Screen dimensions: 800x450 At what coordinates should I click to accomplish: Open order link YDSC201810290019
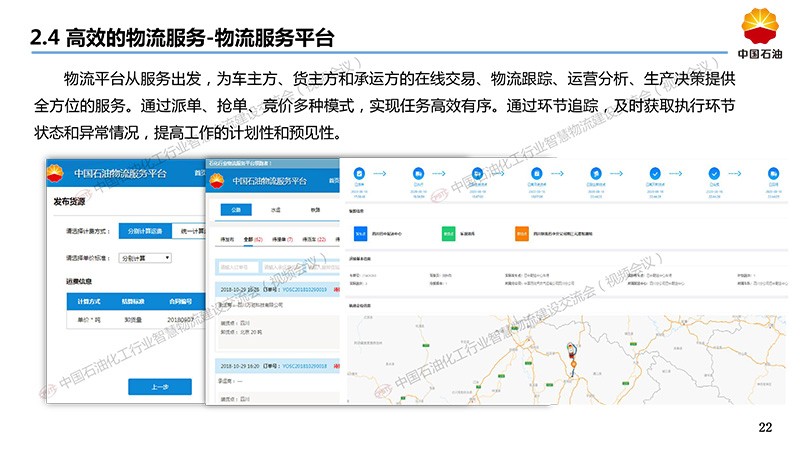pyautogui.click(x=304, y=289)
